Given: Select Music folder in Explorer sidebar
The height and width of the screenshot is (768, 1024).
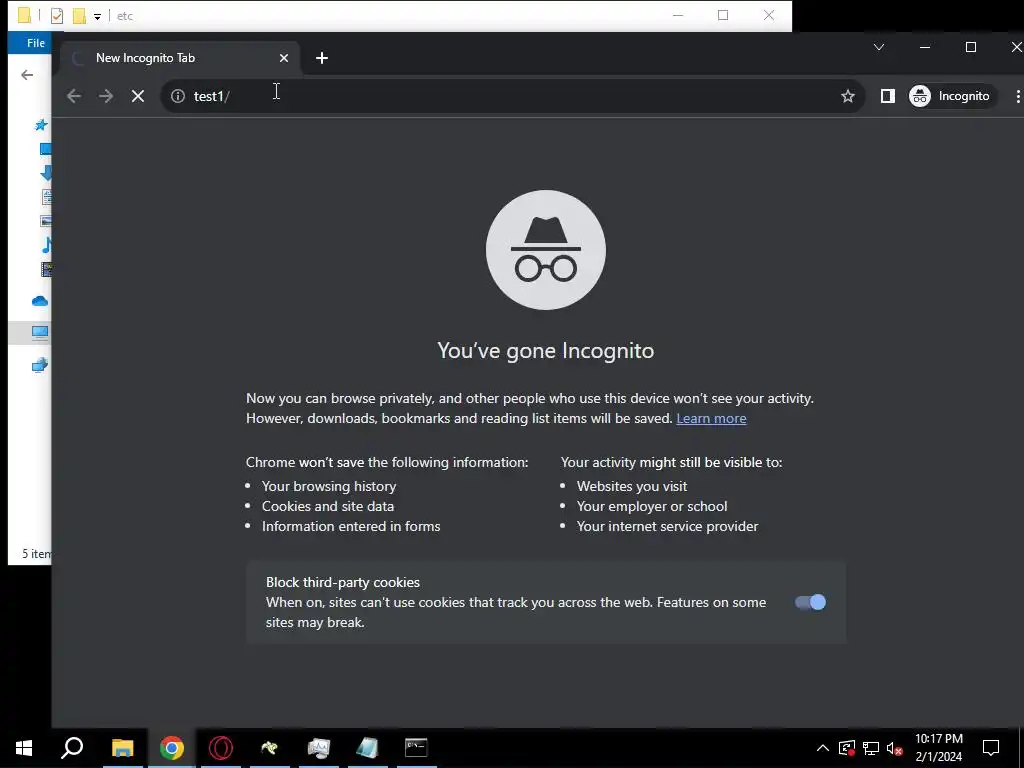Looking at the screenshot, I should (46, 246).
